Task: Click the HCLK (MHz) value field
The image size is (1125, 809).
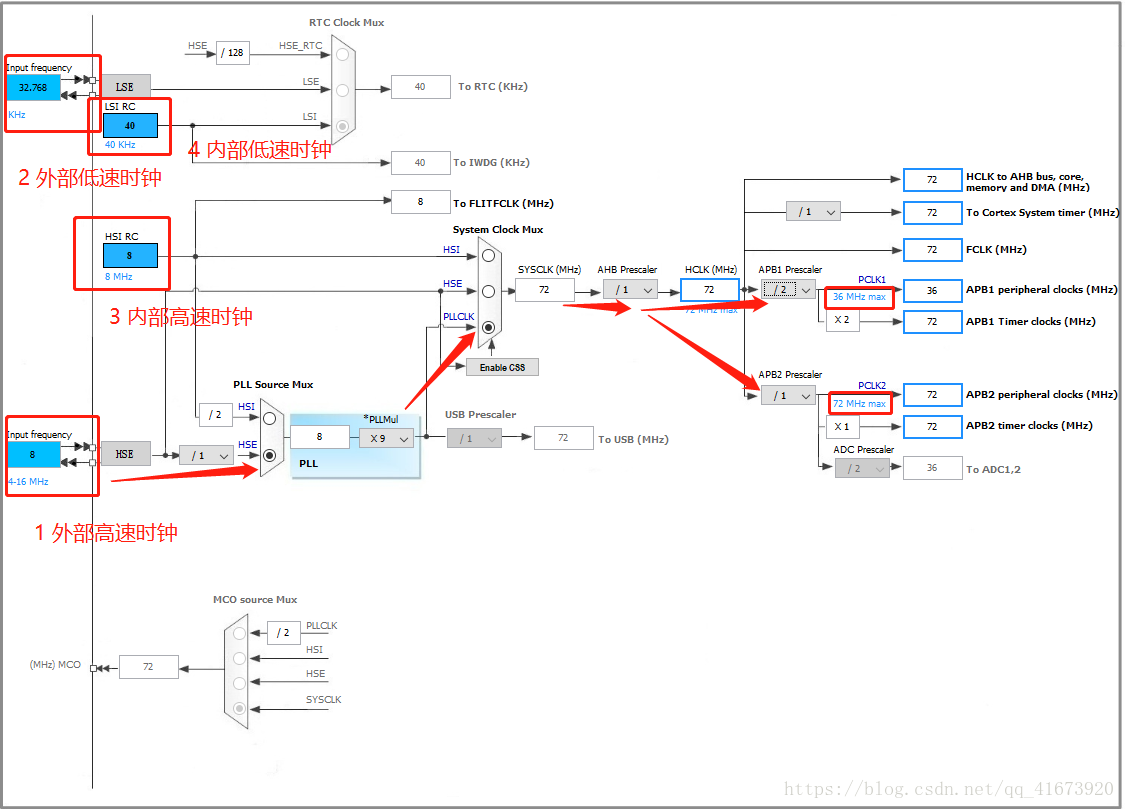Action: click(x=709, y=290)
